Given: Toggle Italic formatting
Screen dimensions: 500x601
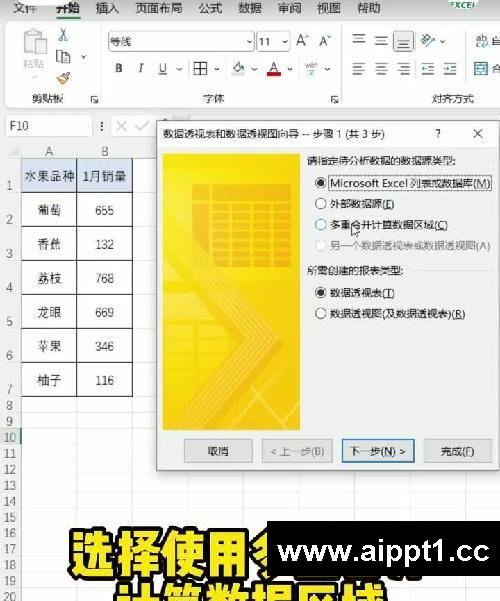Looking at the screenshot, I should point(141,69).
